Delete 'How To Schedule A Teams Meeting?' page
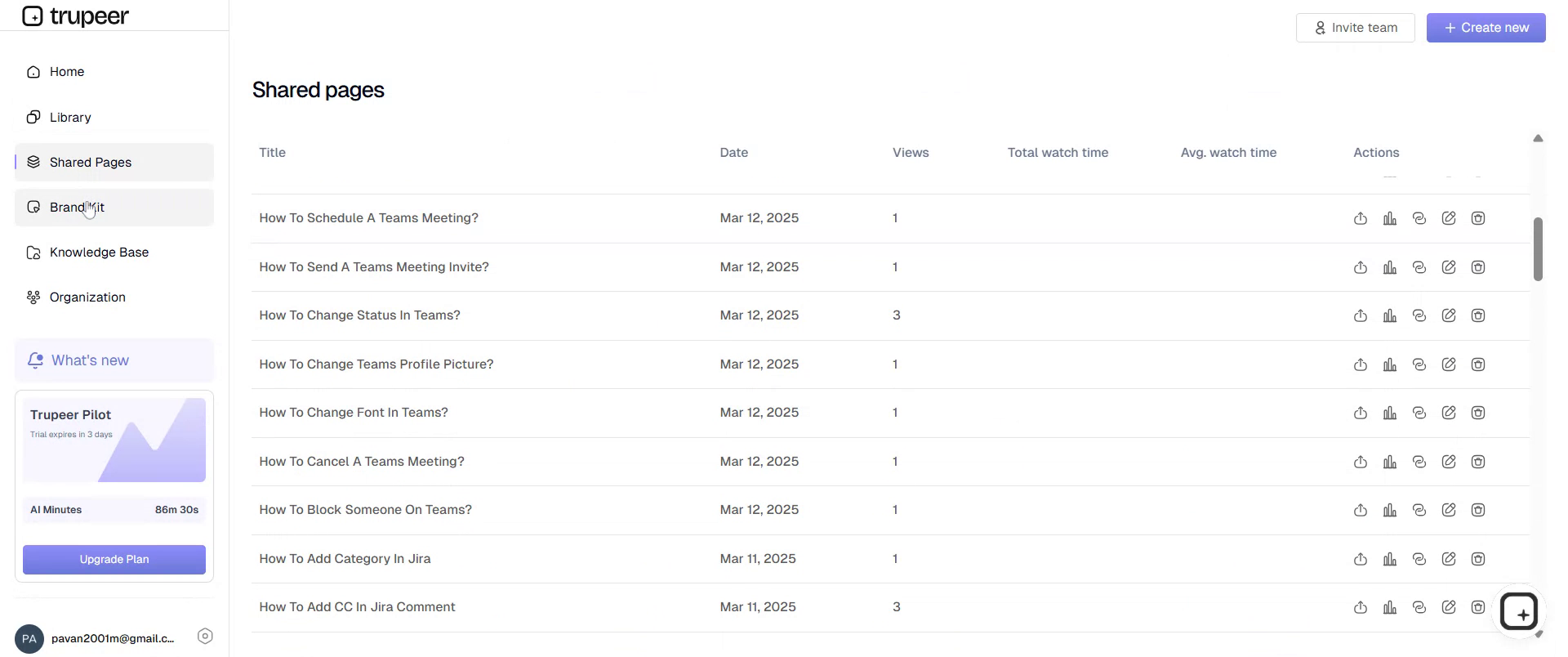The height and width of the screenshot is (657, 1568). [1478, 218]
